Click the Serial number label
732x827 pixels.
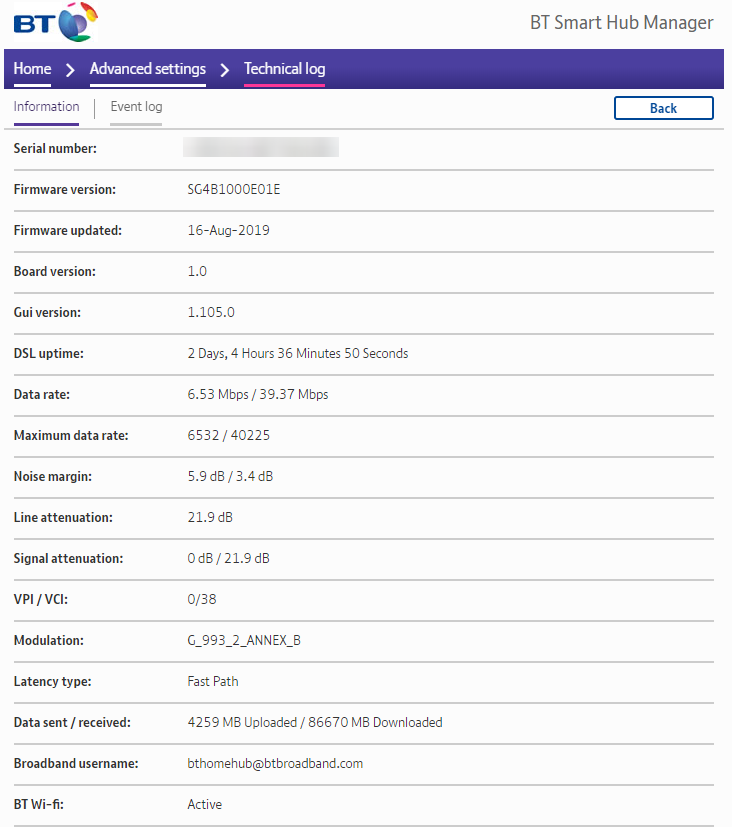tap(55, 149)
